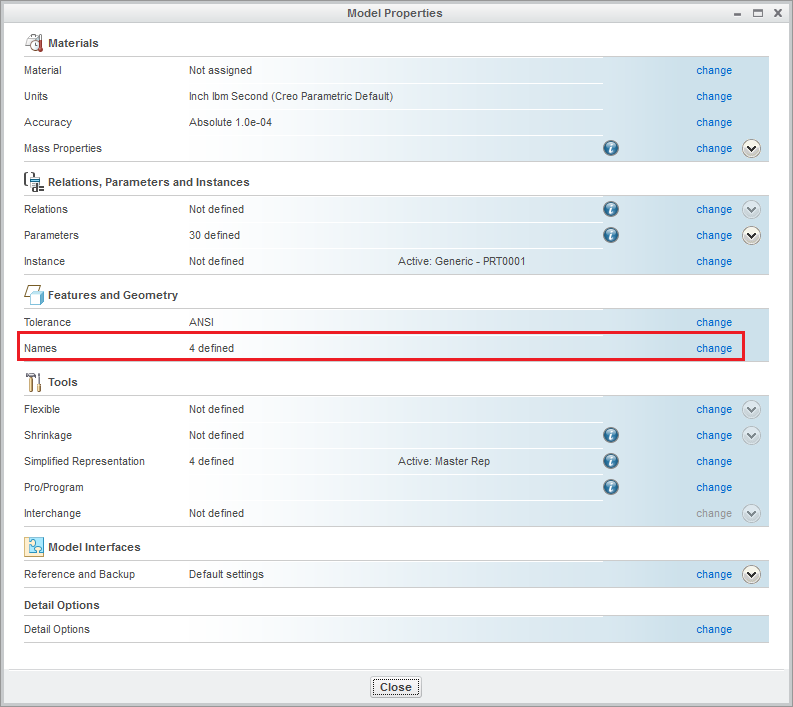Open info icon for Relations
793x707 pixels.
[611, 209]
